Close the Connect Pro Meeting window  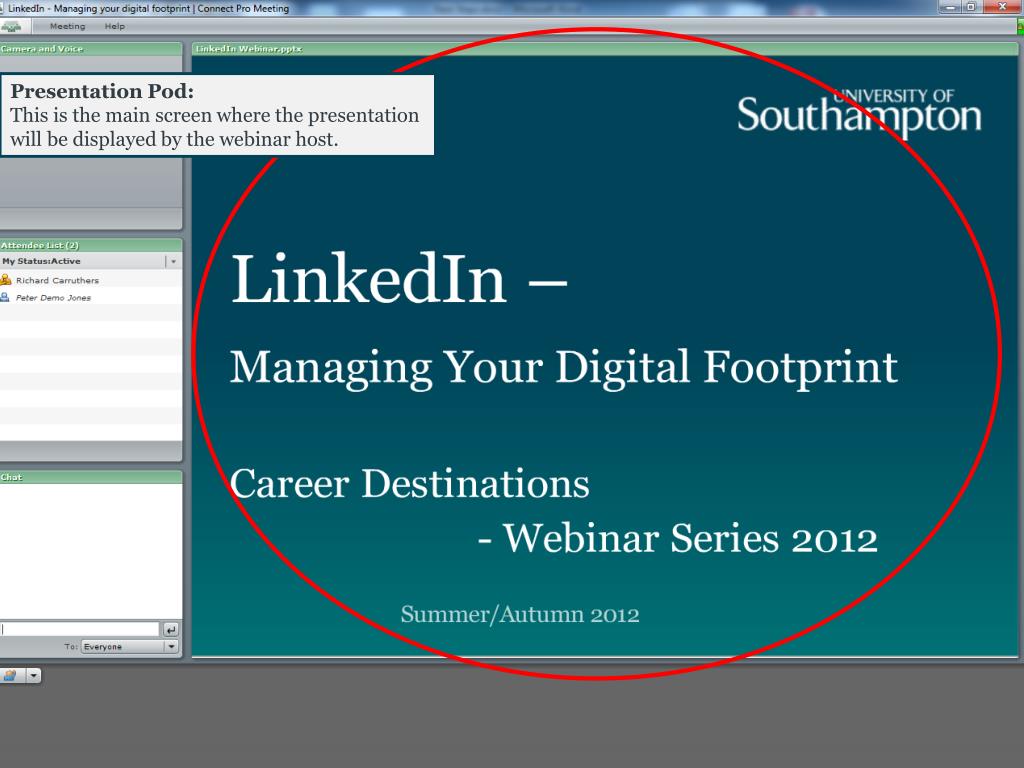click(1002, 7)
